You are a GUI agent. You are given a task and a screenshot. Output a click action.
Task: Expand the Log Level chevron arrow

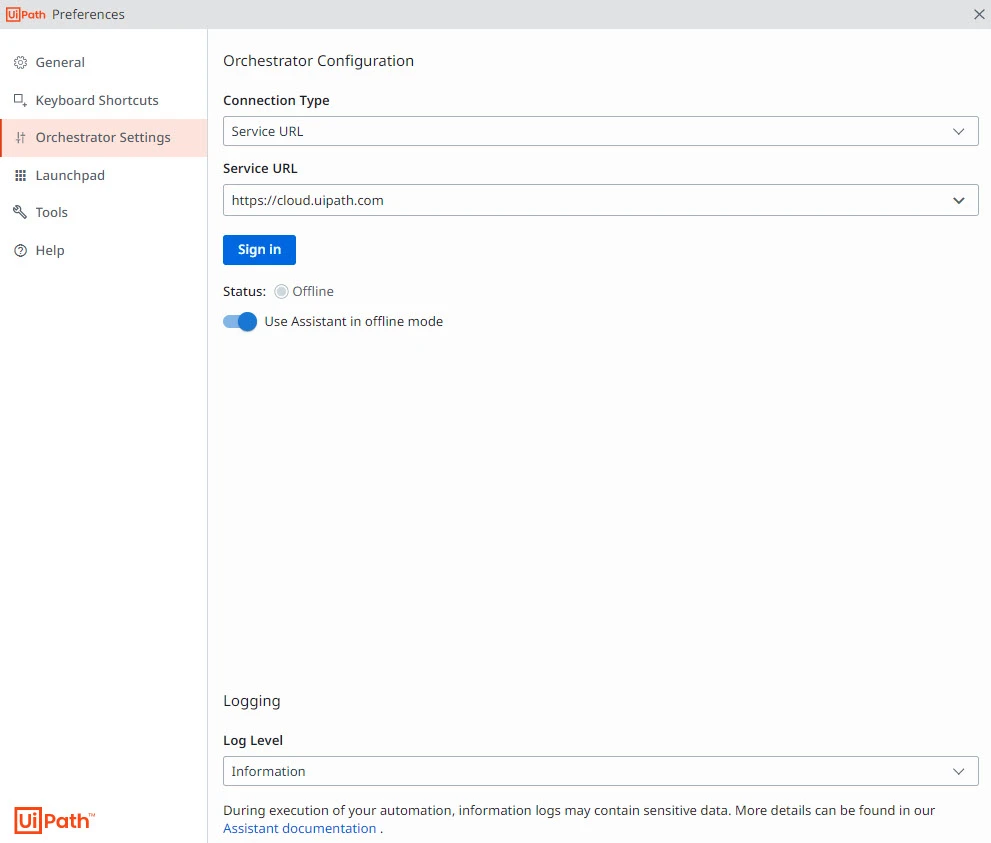coord(959,771)
